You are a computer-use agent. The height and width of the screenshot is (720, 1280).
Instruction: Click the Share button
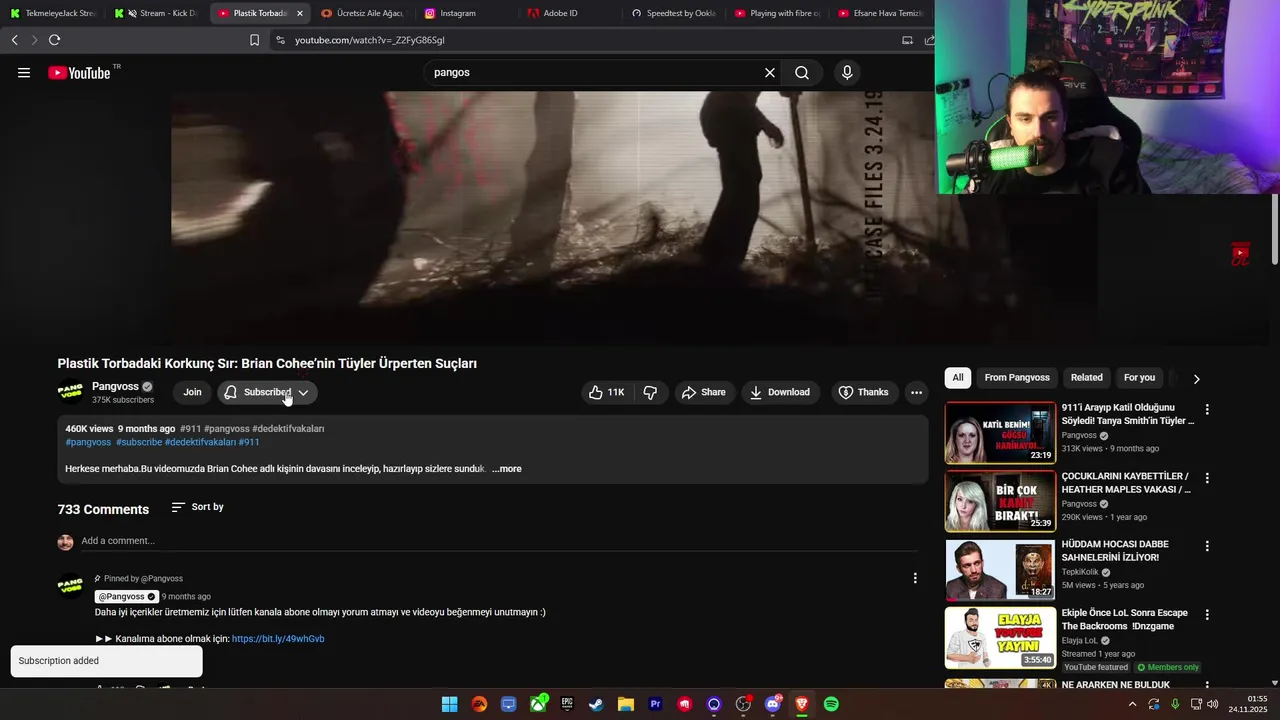click(704, 392)
